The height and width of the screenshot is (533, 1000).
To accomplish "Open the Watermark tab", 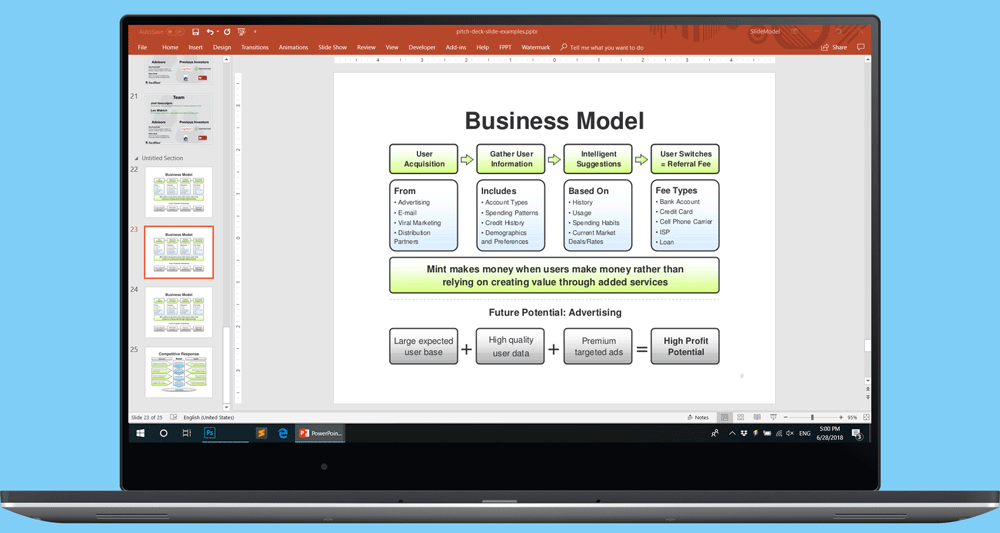I will (x=536, y=47).
